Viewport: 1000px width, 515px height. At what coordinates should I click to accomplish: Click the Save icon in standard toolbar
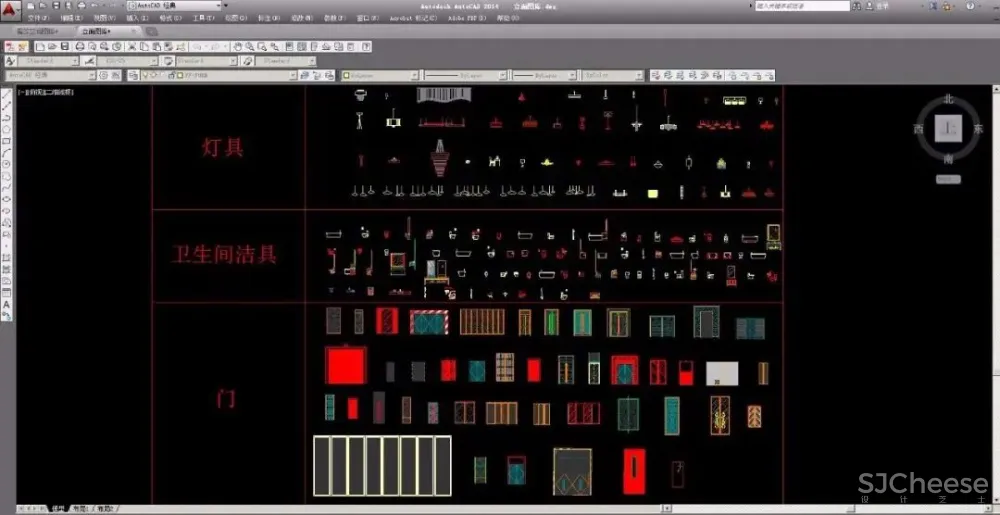[65, 47]
